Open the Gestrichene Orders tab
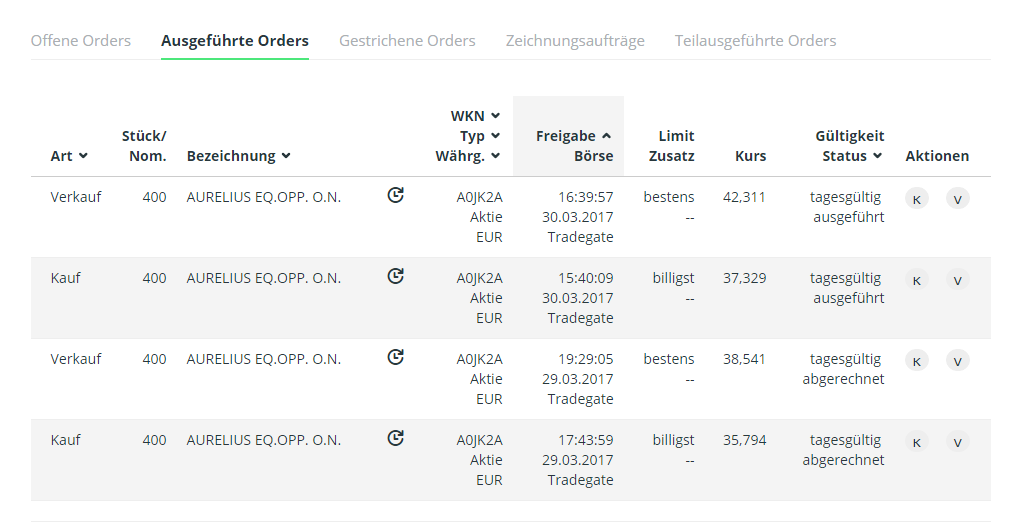Screen dimensions: 1032x531 407,41
